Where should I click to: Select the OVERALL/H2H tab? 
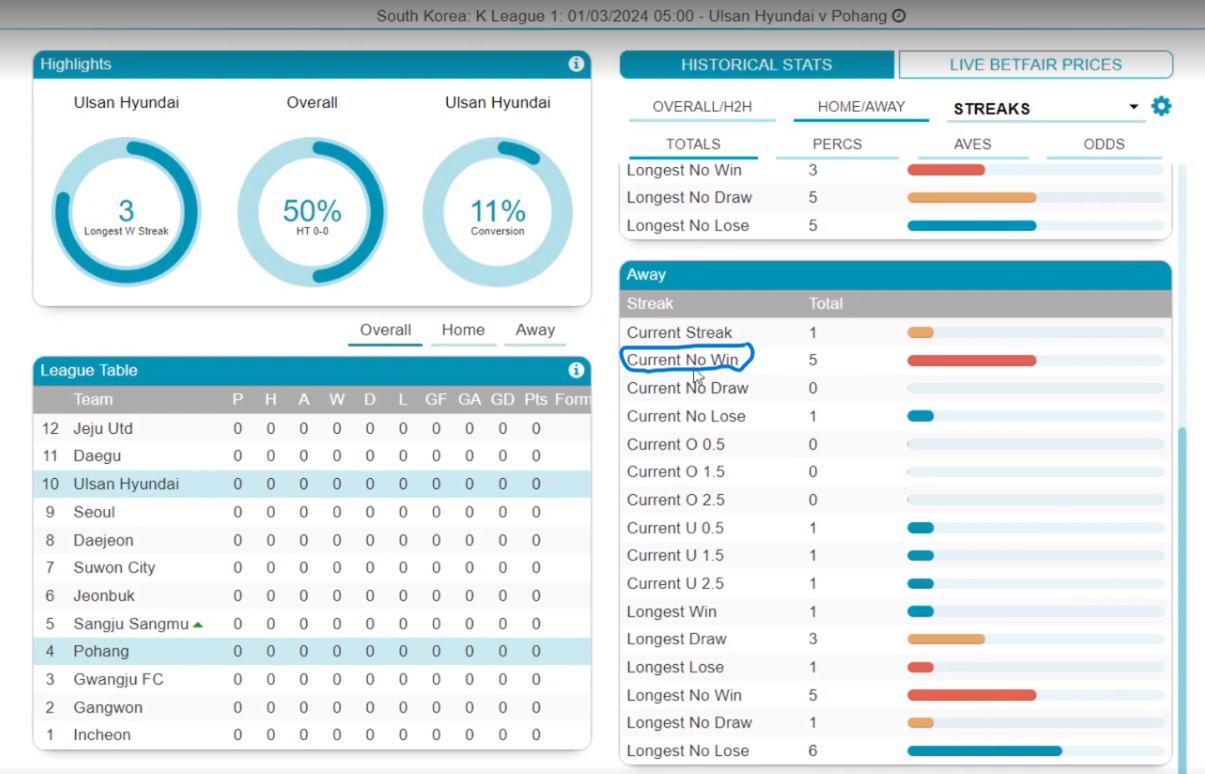702,106
